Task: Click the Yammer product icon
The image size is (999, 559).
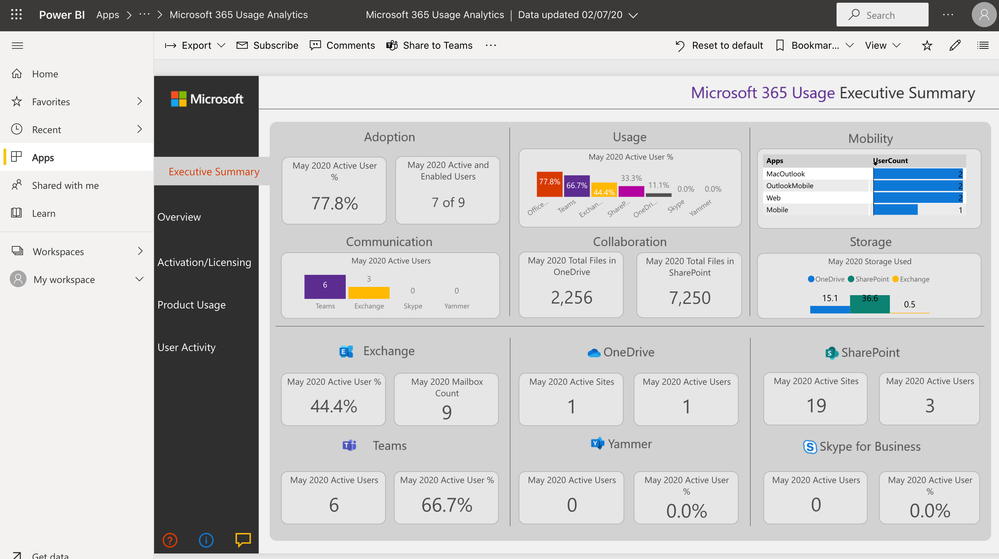Action: 597,444
